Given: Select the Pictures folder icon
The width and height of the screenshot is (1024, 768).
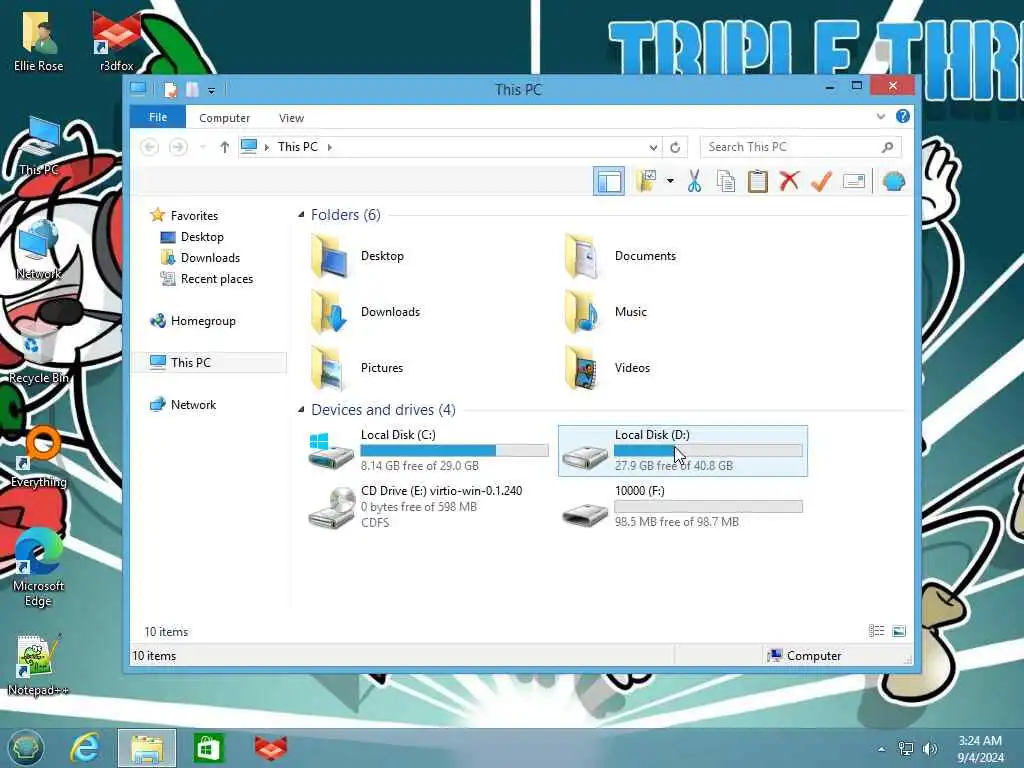Looking at the screenshot, I should pos(329,368).
